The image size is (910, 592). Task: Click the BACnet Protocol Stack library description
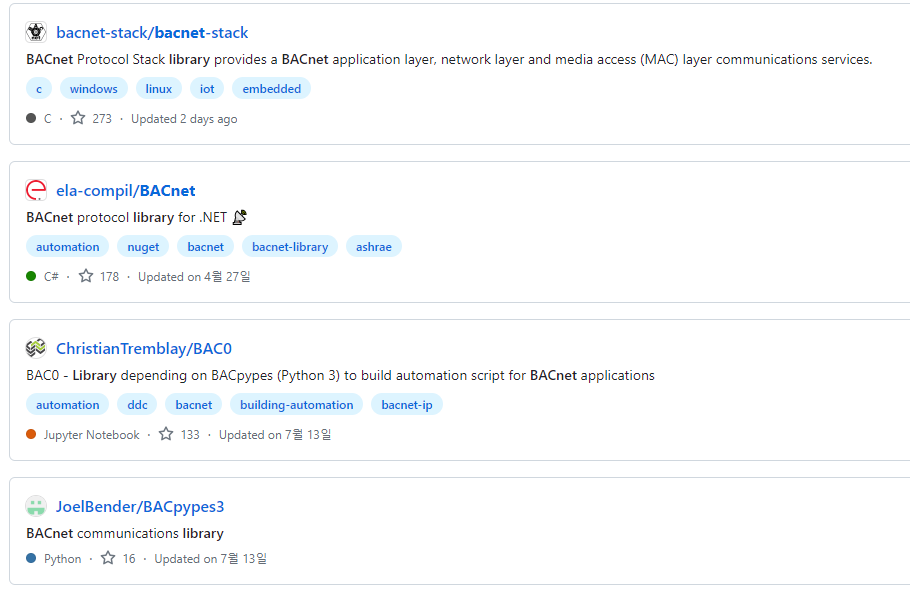pos(449,60)
